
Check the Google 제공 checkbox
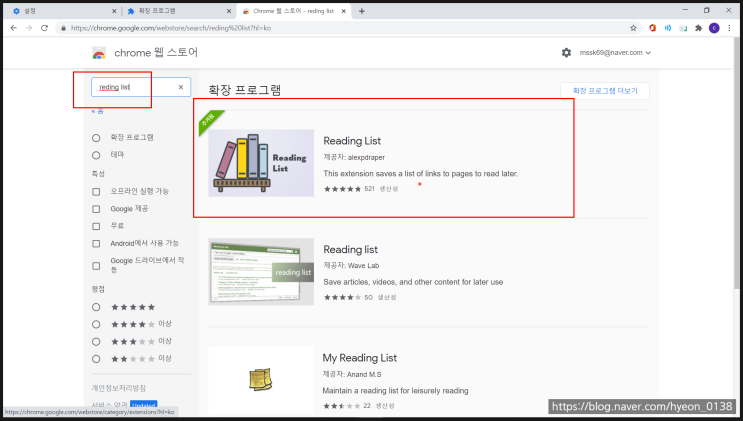click(96, 209)
